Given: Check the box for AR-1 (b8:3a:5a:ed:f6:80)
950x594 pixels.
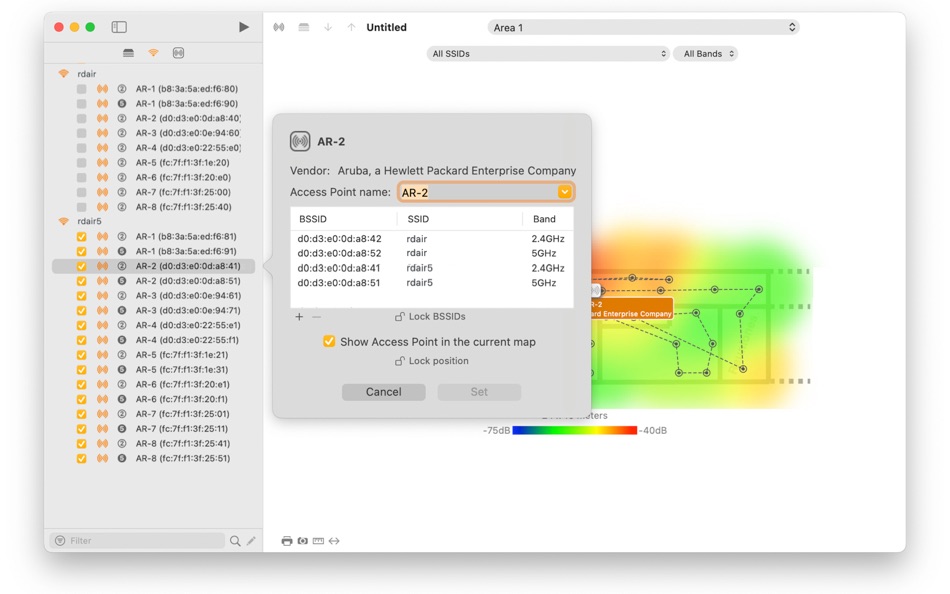Looking at the screenshot, I should pos(81,89).
